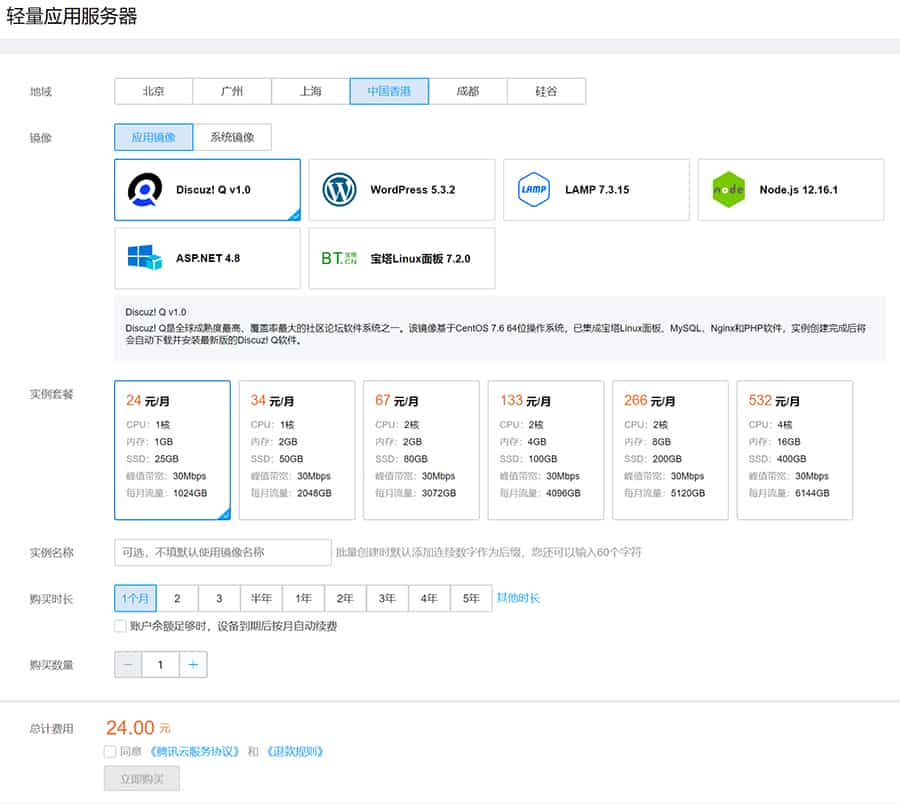This screenshot has height=804, width=900.
Task: Choose the Node.js 12.16.1 image label
Action: tap(798, 189)
